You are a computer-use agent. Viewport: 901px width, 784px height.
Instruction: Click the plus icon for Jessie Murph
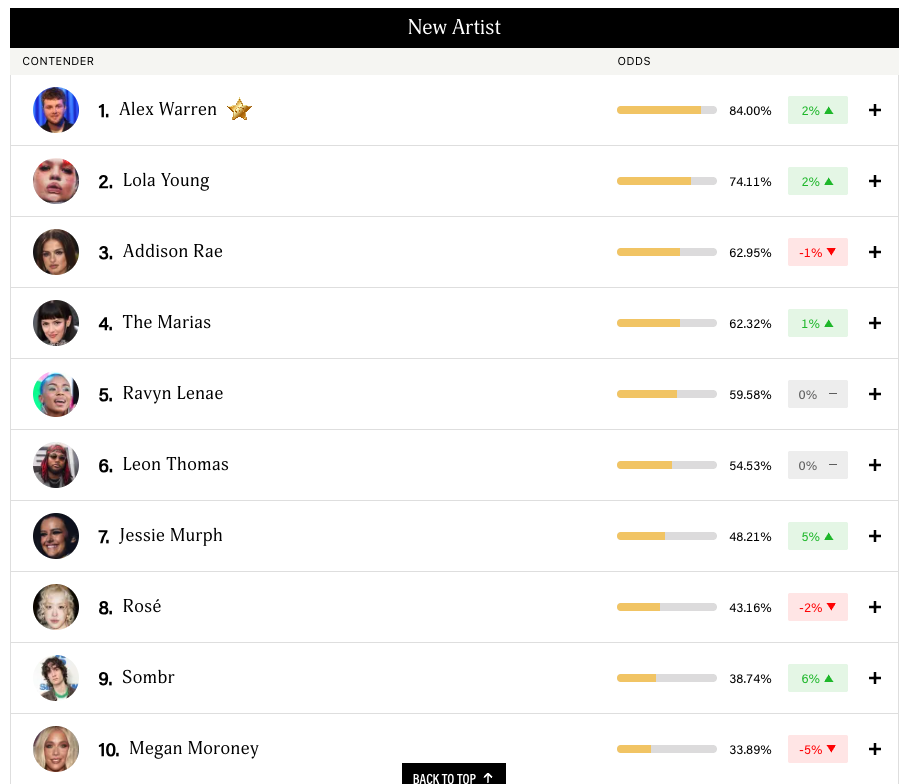click(x=875, y=536)
